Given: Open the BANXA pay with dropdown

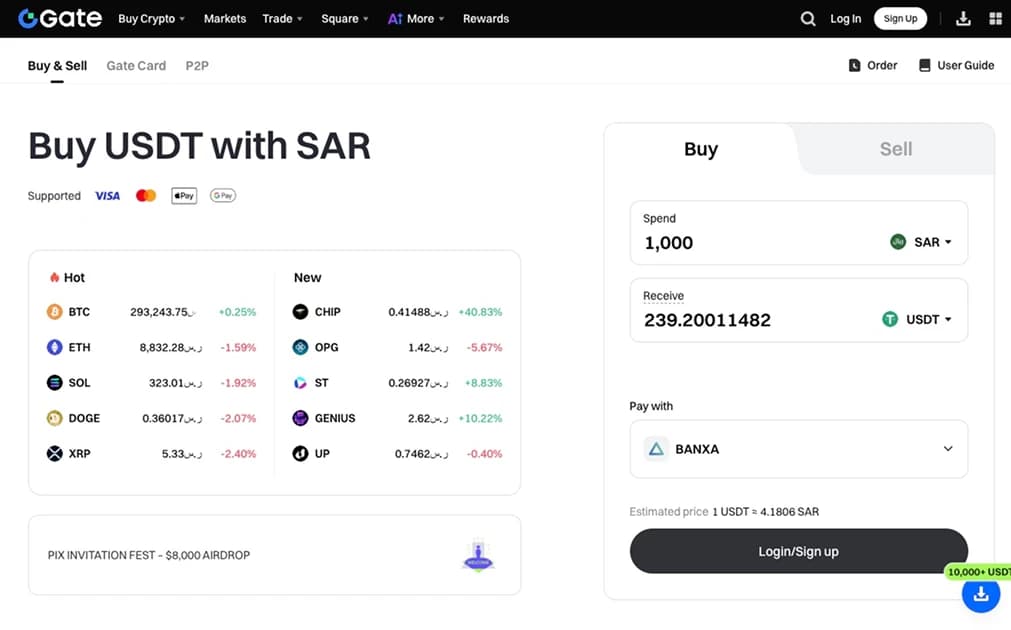Looking at the screenshot, I should tap(798, 449).
